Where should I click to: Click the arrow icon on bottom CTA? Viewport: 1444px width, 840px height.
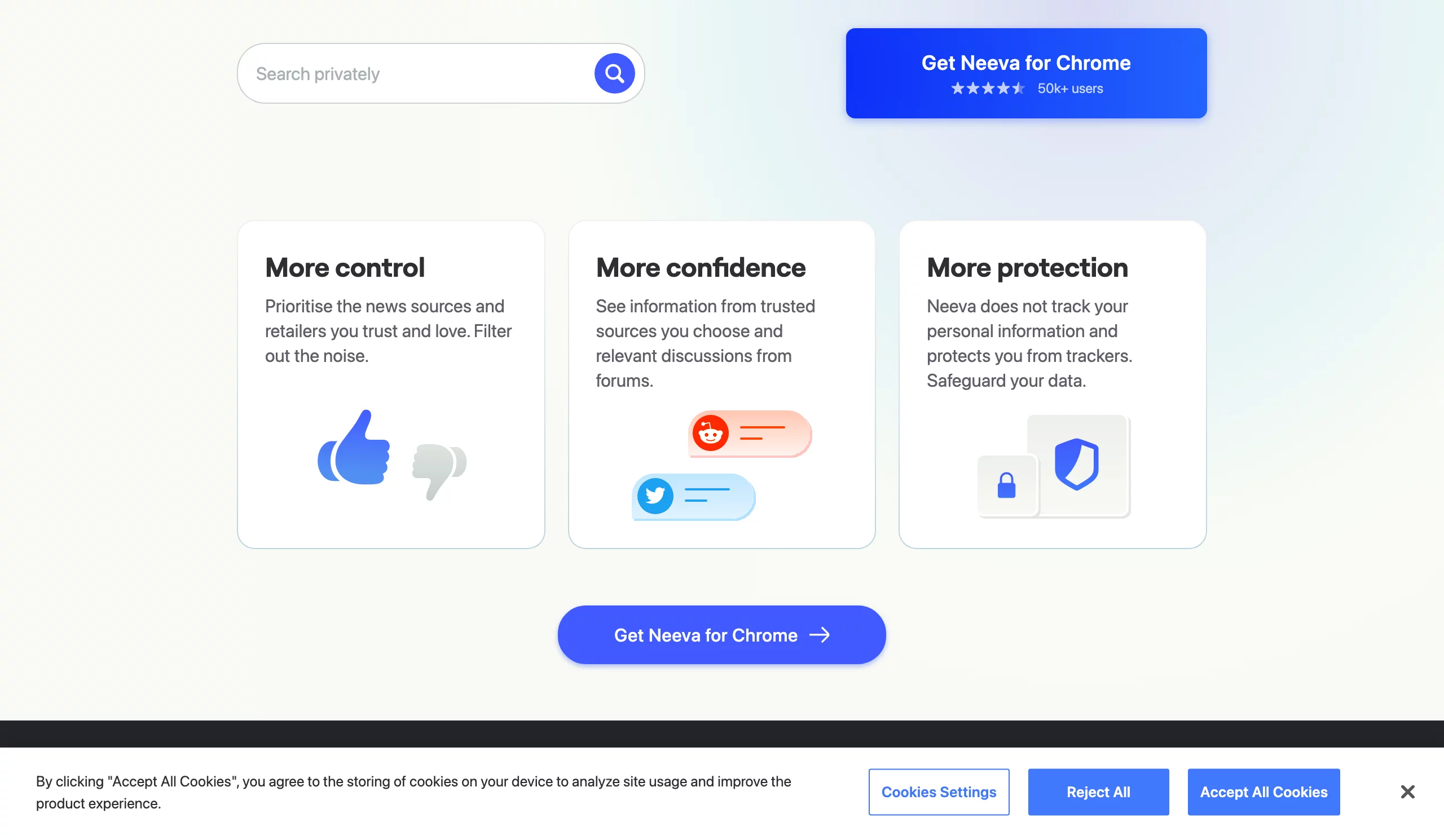click(x=820, y=634)
